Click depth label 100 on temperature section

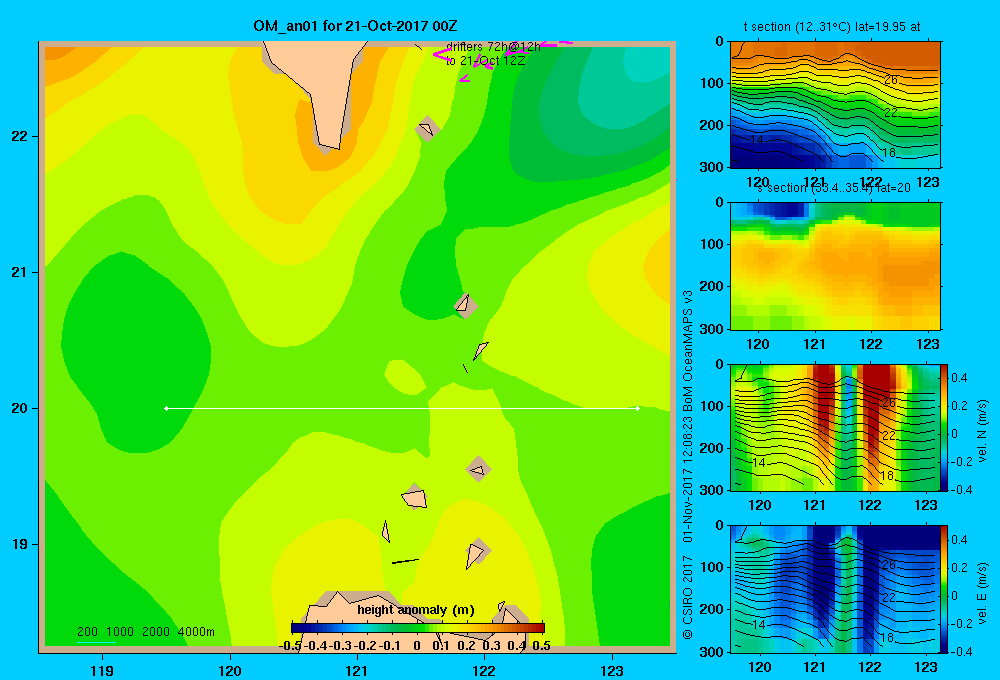pyautogui.click(x=711, y=83)
